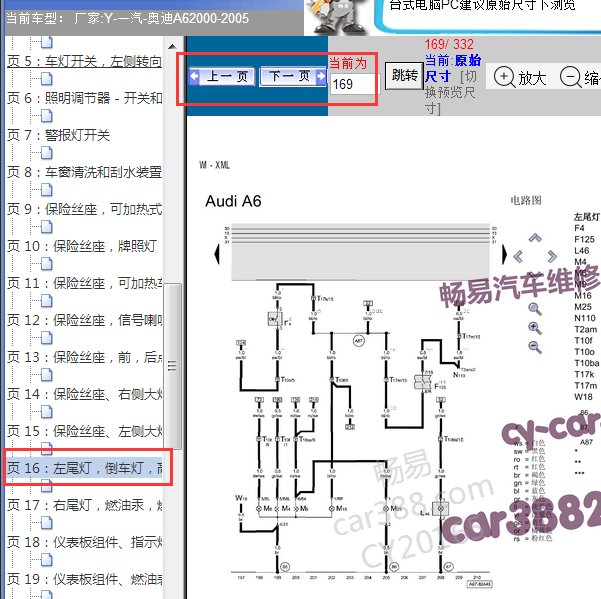Click the 跳转 jump button
This screenshot has height=599, width=601.
[x=404, y=75]
